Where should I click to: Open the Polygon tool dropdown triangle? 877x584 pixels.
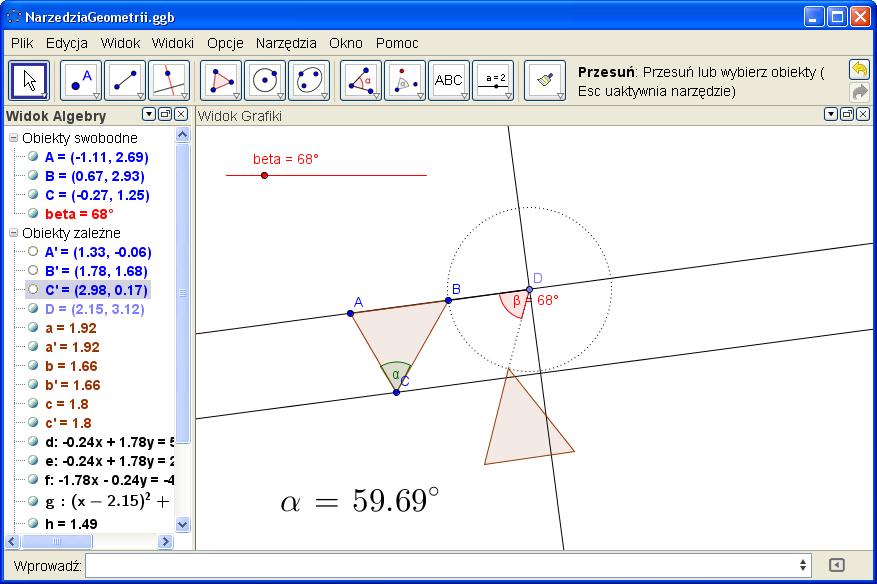[x=236, y=96]
